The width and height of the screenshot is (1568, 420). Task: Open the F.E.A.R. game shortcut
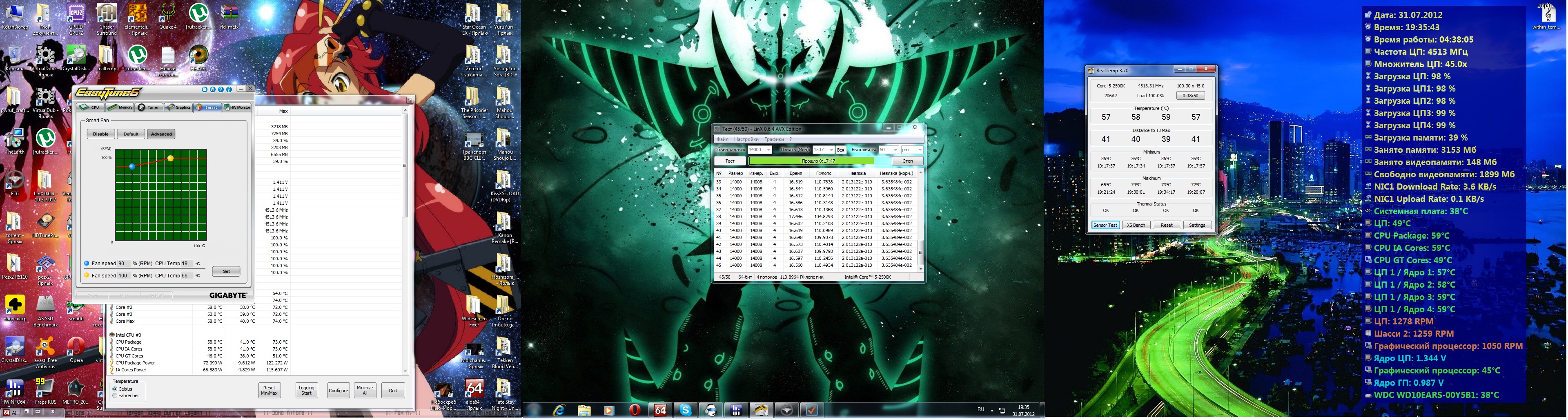coord(198,58)
